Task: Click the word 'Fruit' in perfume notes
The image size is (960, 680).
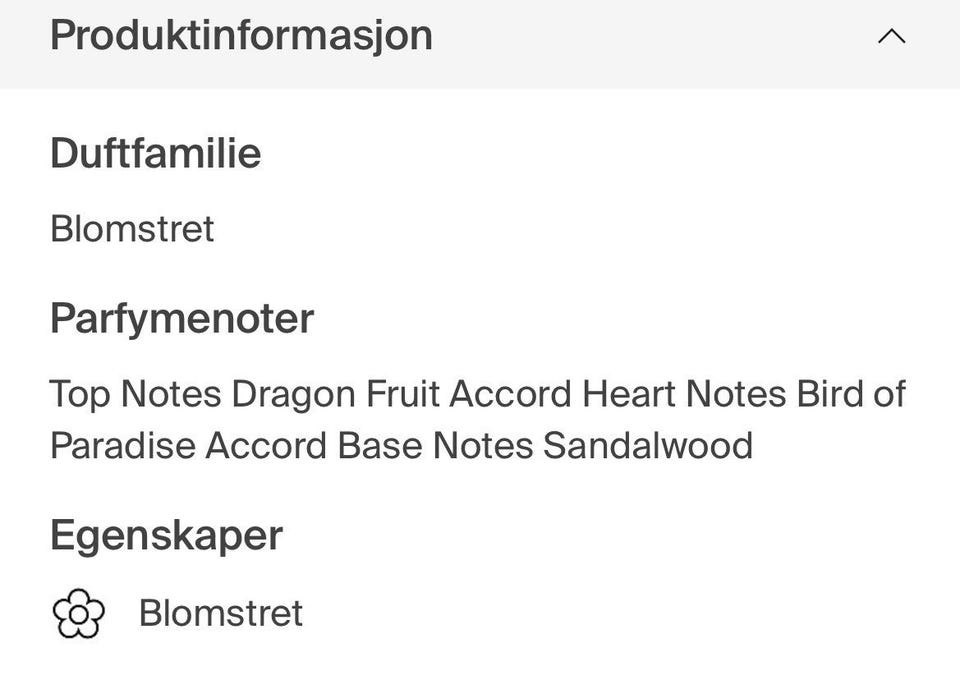Action: 402,394
